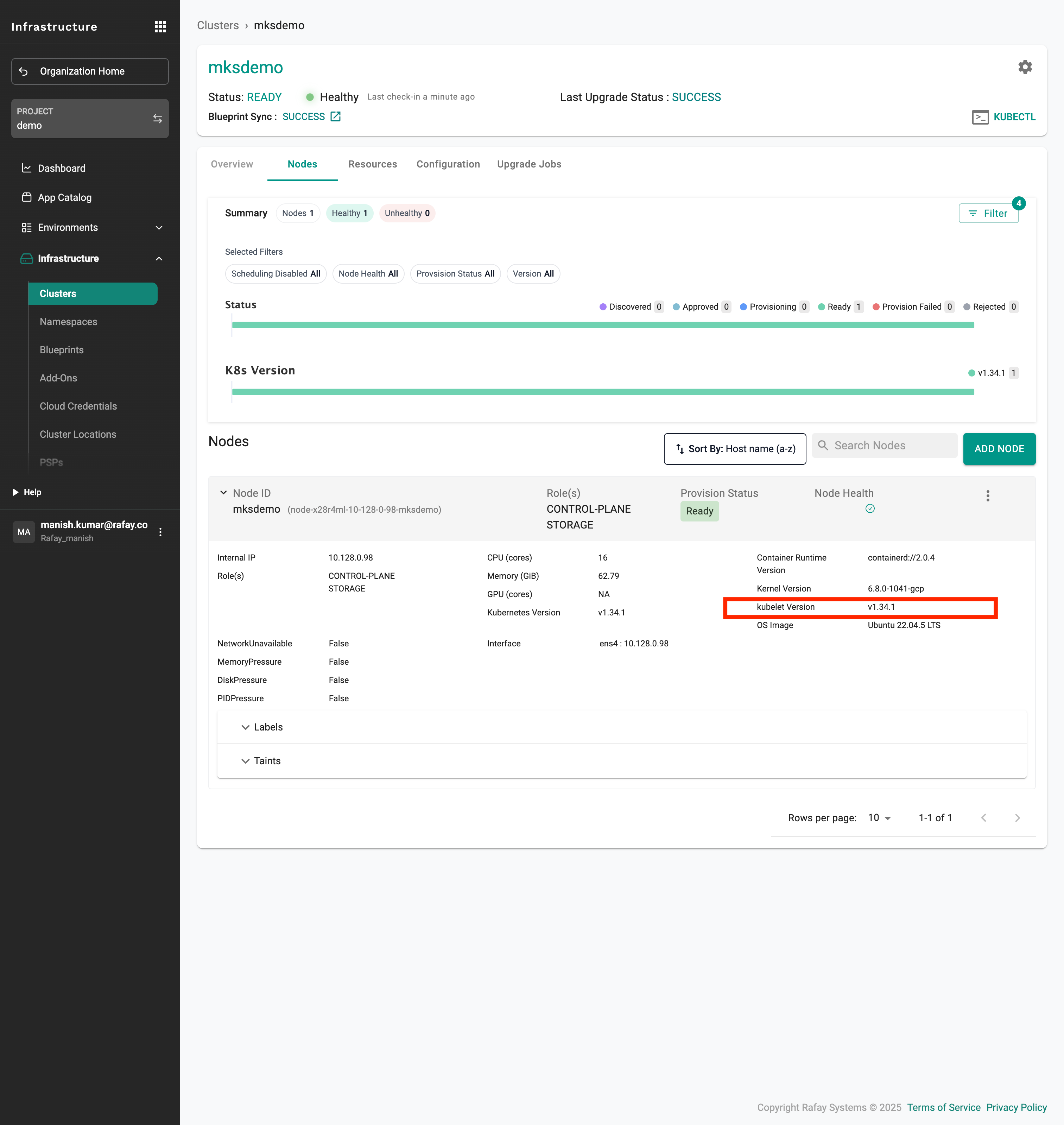Switch to the Upgrade Jobs tab
The image size is (1064, 1126).
[x=528, y=164]
